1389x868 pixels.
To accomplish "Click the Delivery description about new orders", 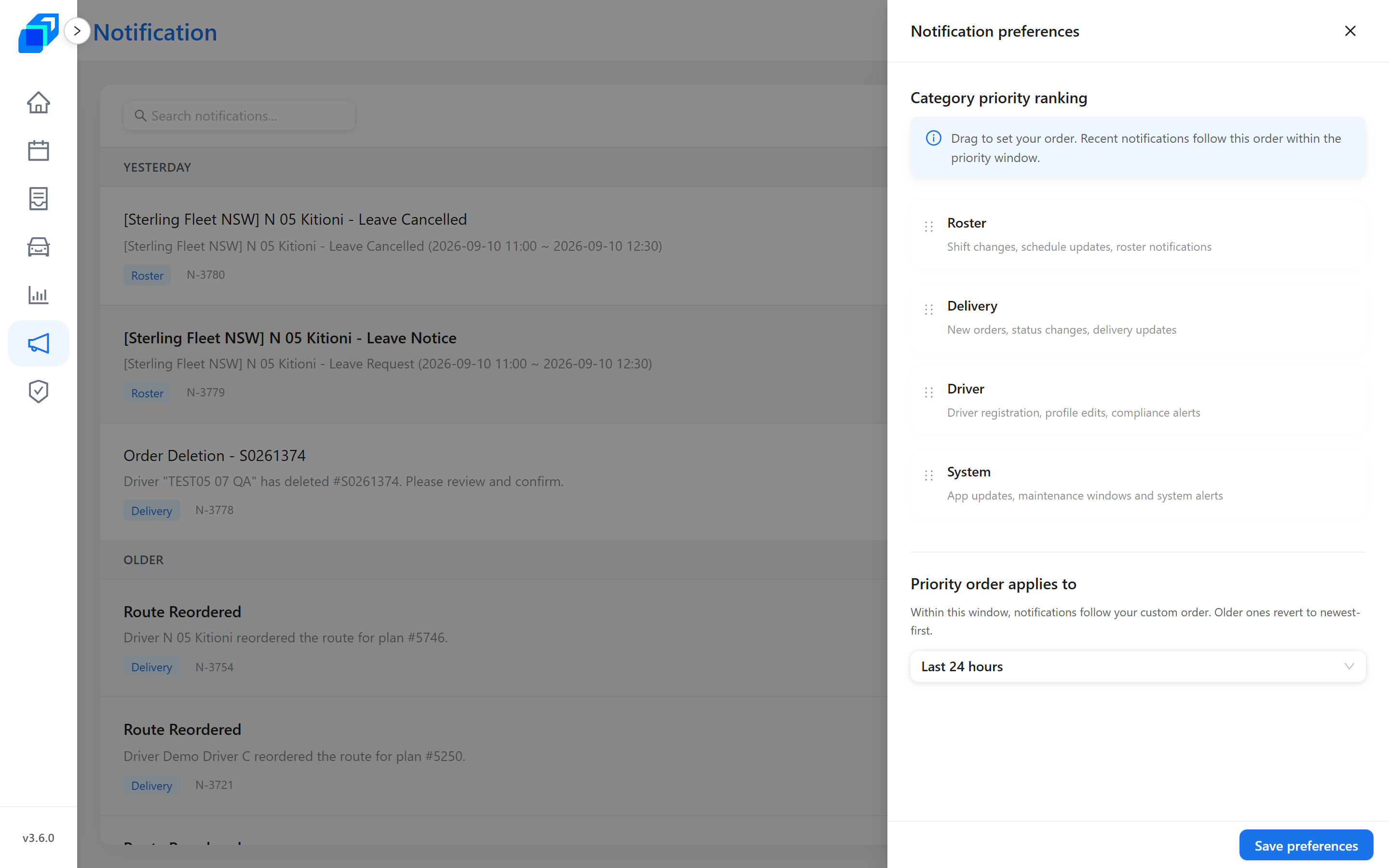I will [1061, 329].
